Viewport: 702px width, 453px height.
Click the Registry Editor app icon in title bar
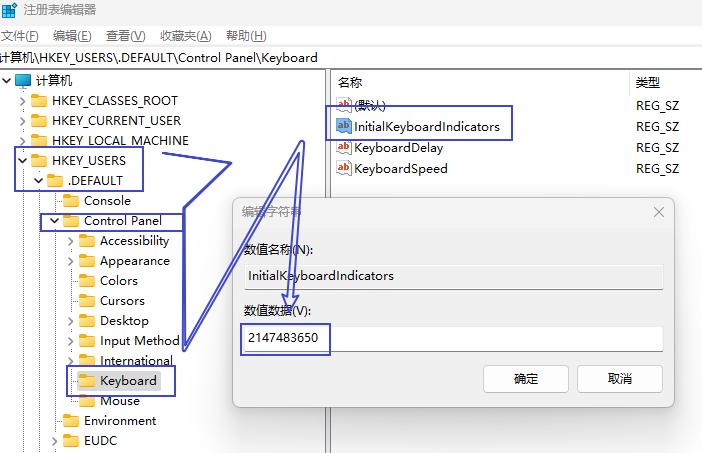point(10,10)
